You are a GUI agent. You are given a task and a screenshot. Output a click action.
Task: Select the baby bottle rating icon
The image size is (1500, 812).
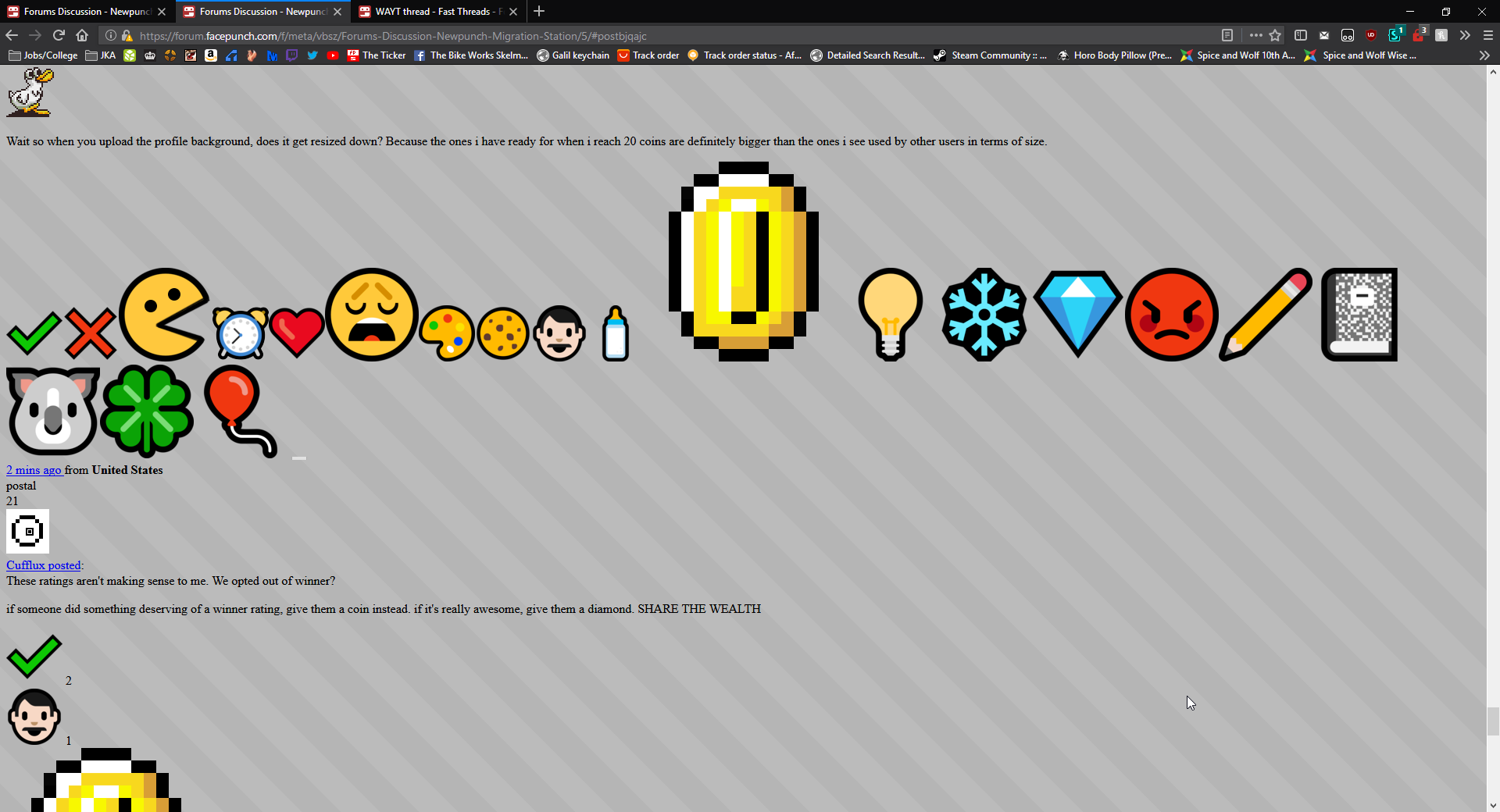point(616,333)
